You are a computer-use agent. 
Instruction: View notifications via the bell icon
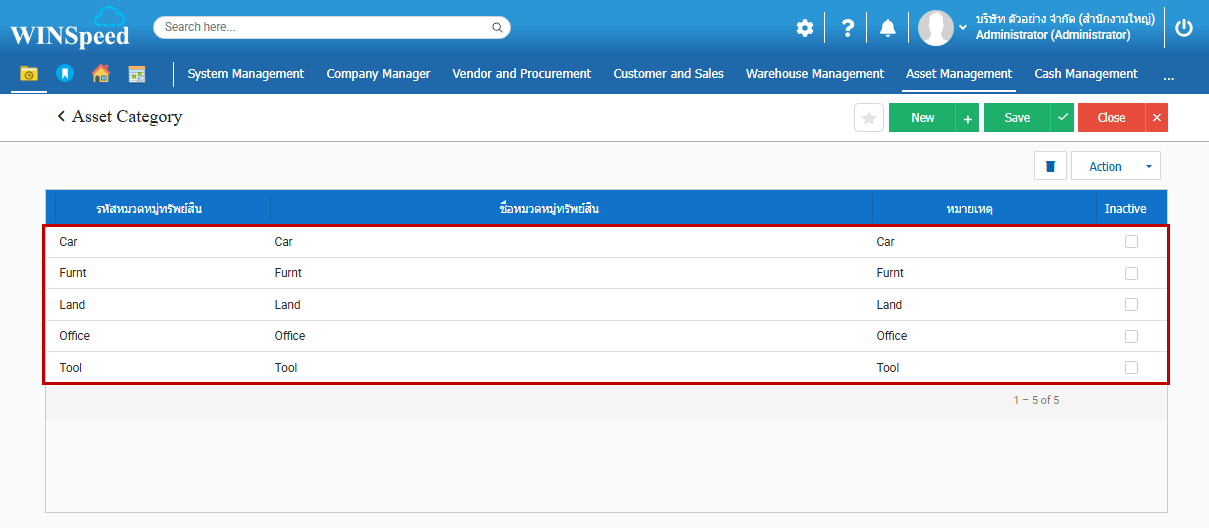pyautogui.click(x=887, y=28)
